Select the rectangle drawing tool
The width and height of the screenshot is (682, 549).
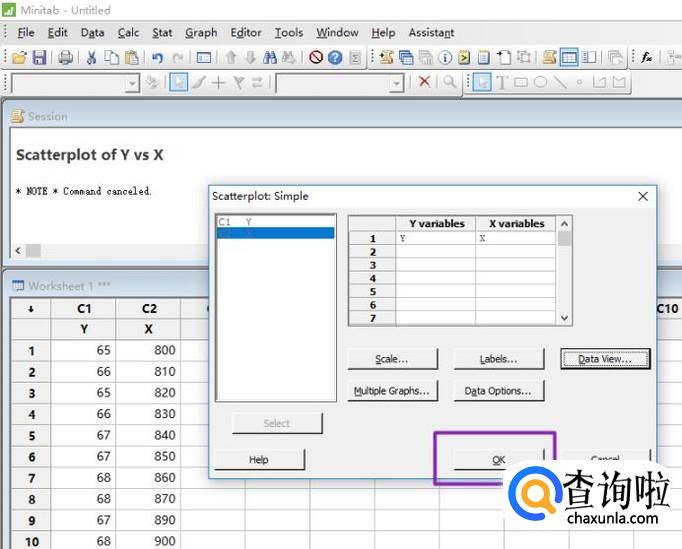(x=521, y=82)
